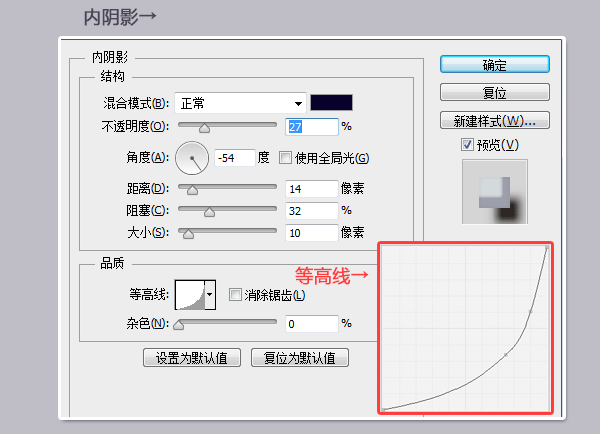
Task: Click the angle dial control
Action: [x=192, y=158]
